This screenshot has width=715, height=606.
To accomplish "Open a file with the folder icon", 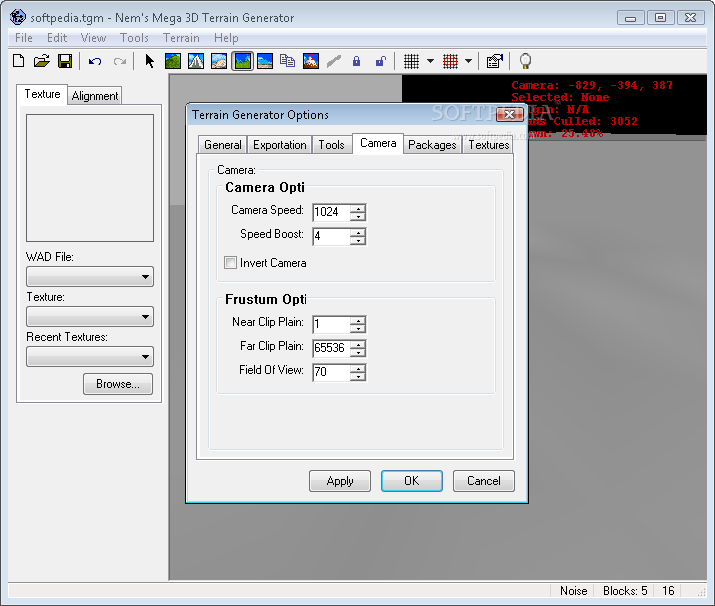I will pyautogui.click(x=41, y=61).
